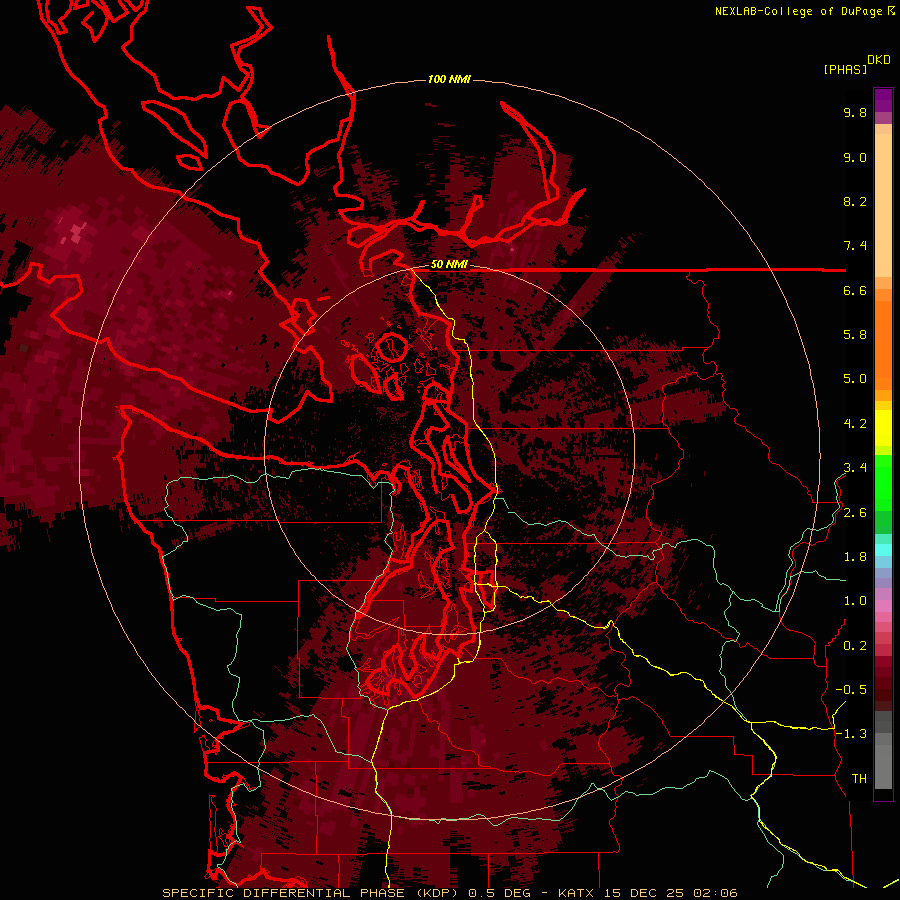Pick the bright green segment of the color bar
900x900 pixels.
point(883,482)
